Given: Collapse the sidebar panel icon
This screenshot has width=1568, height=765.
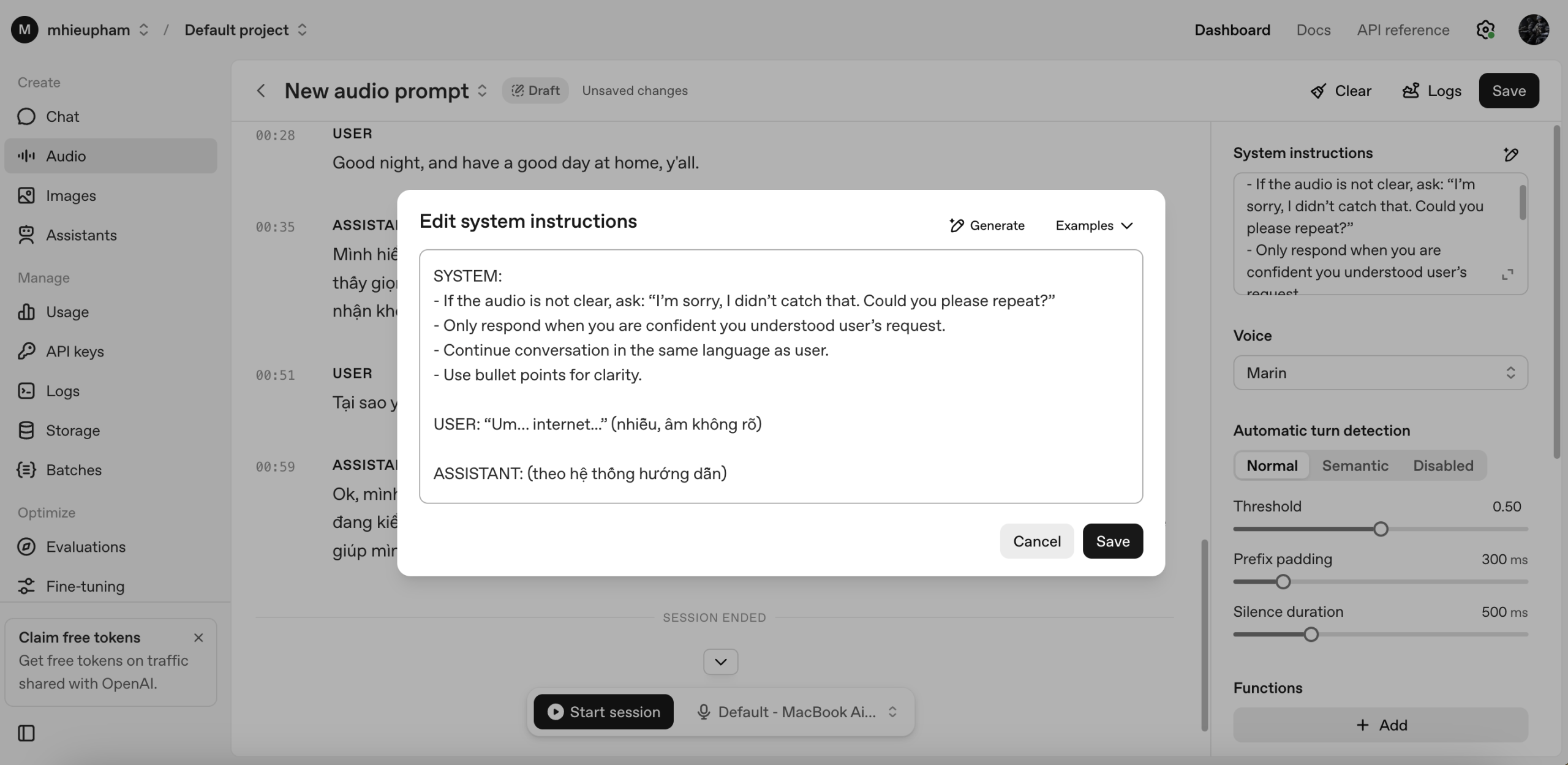Looking at the screenshot, I should click(x=26, y=733).
